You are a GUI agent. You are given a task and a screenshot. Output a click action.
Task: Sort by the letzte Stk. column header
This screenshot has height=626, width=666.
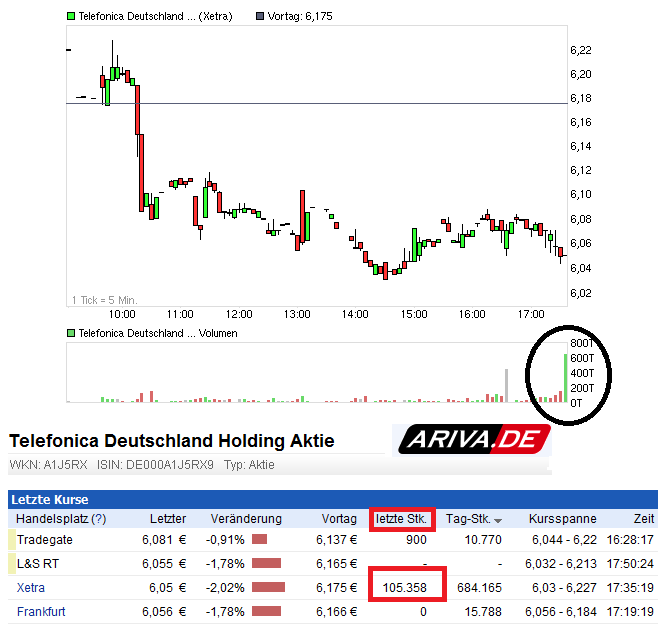click(x=401, y=519)
